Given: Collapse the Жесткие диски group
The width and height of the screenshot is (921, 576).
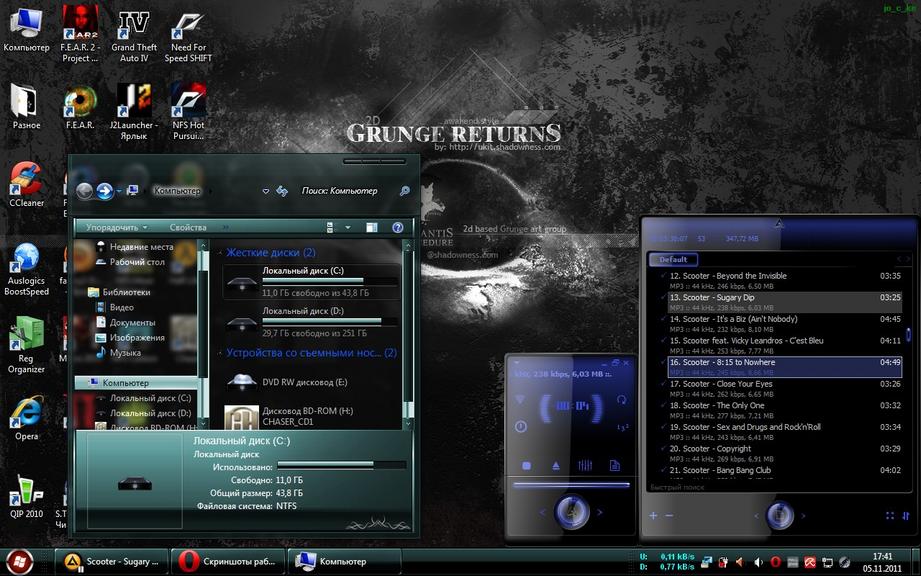Looking at the screenshot, I should click(x=220, y=253).
